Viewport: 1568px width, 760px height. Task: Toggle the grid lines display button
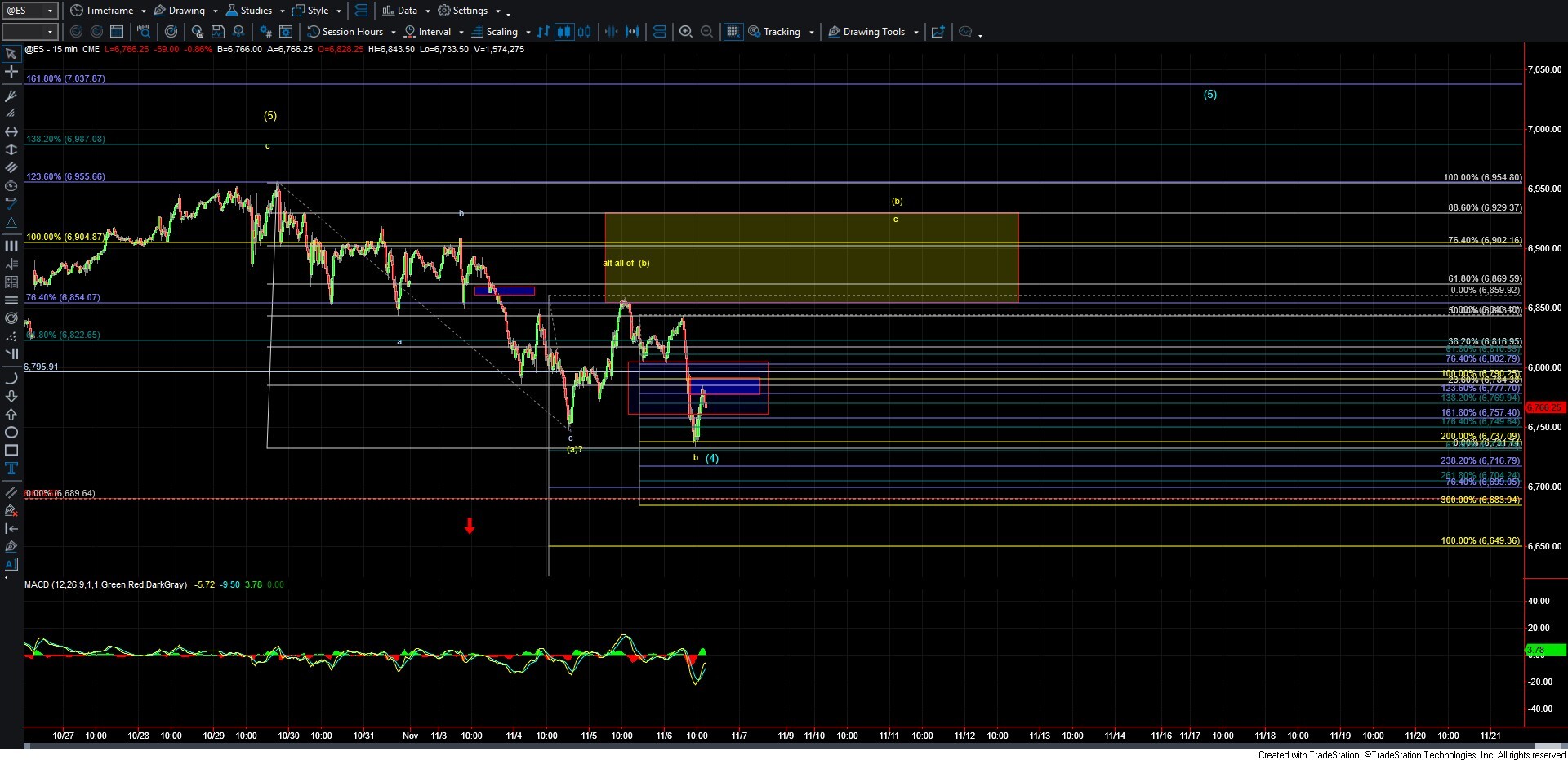click(x=733, y=32)
